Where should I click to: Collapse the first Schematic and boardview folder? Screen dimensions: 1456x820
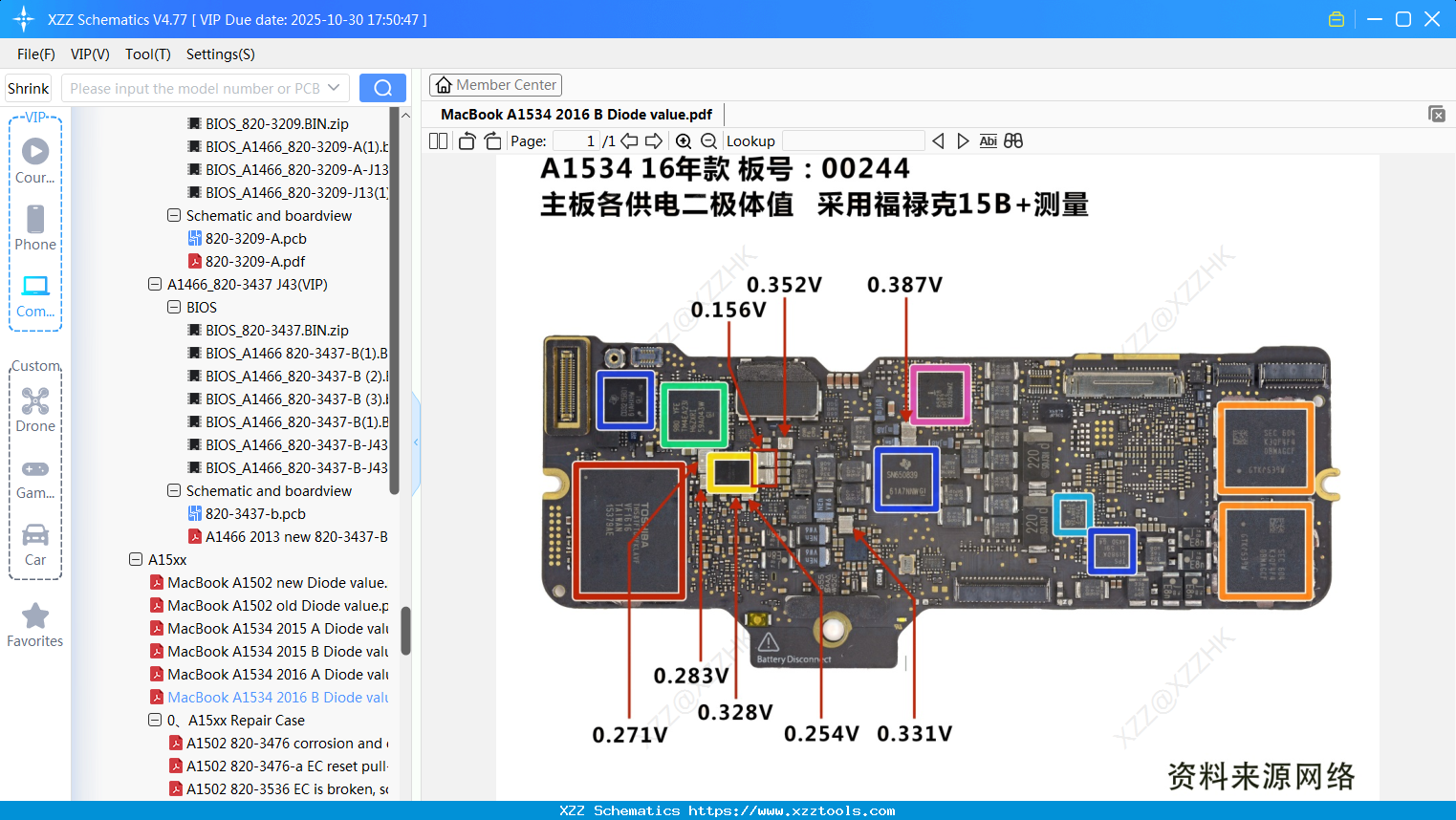point(174,215)
